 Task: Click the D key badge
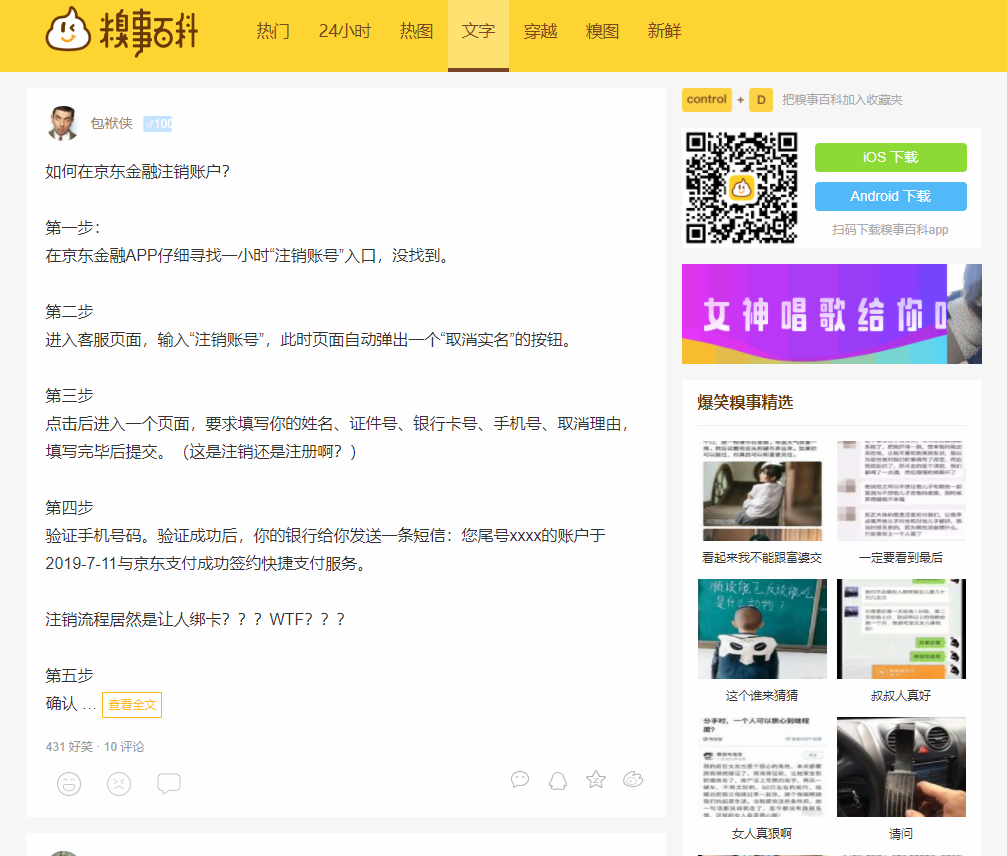tap(761, 100)
